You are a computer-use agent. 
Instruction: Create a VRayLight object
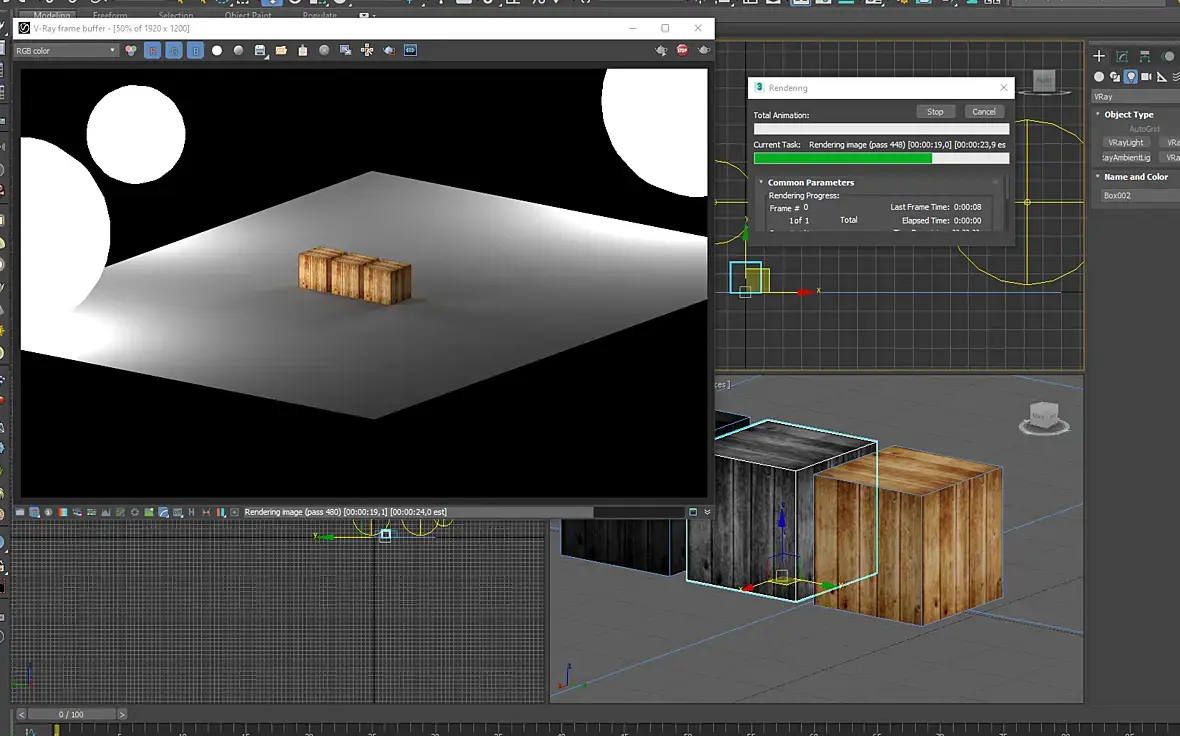click(x=1126, y=143)
